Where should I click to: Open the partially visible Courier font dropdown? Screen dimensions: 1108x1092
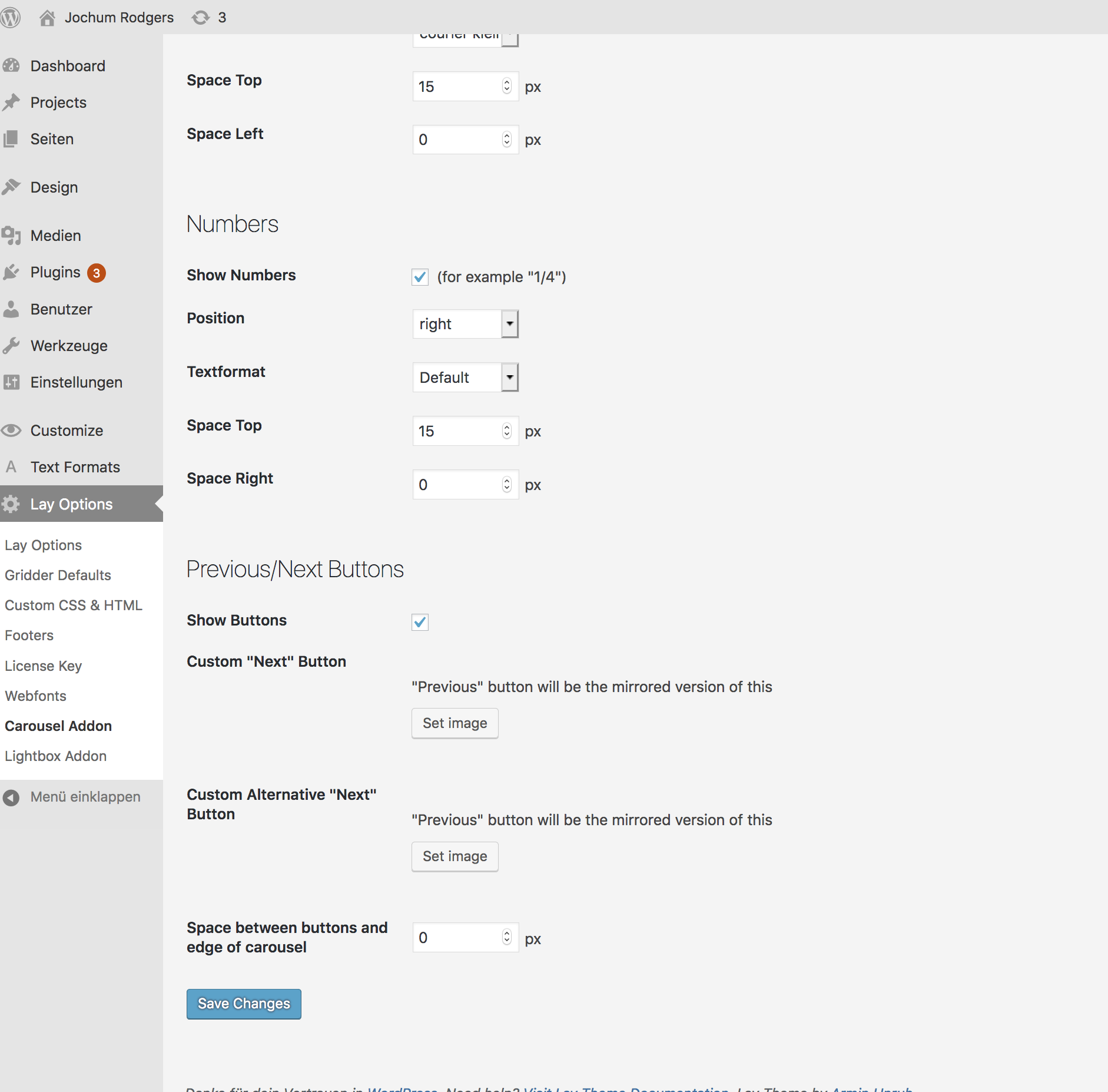pyautogui.click(x=465, y=38)
